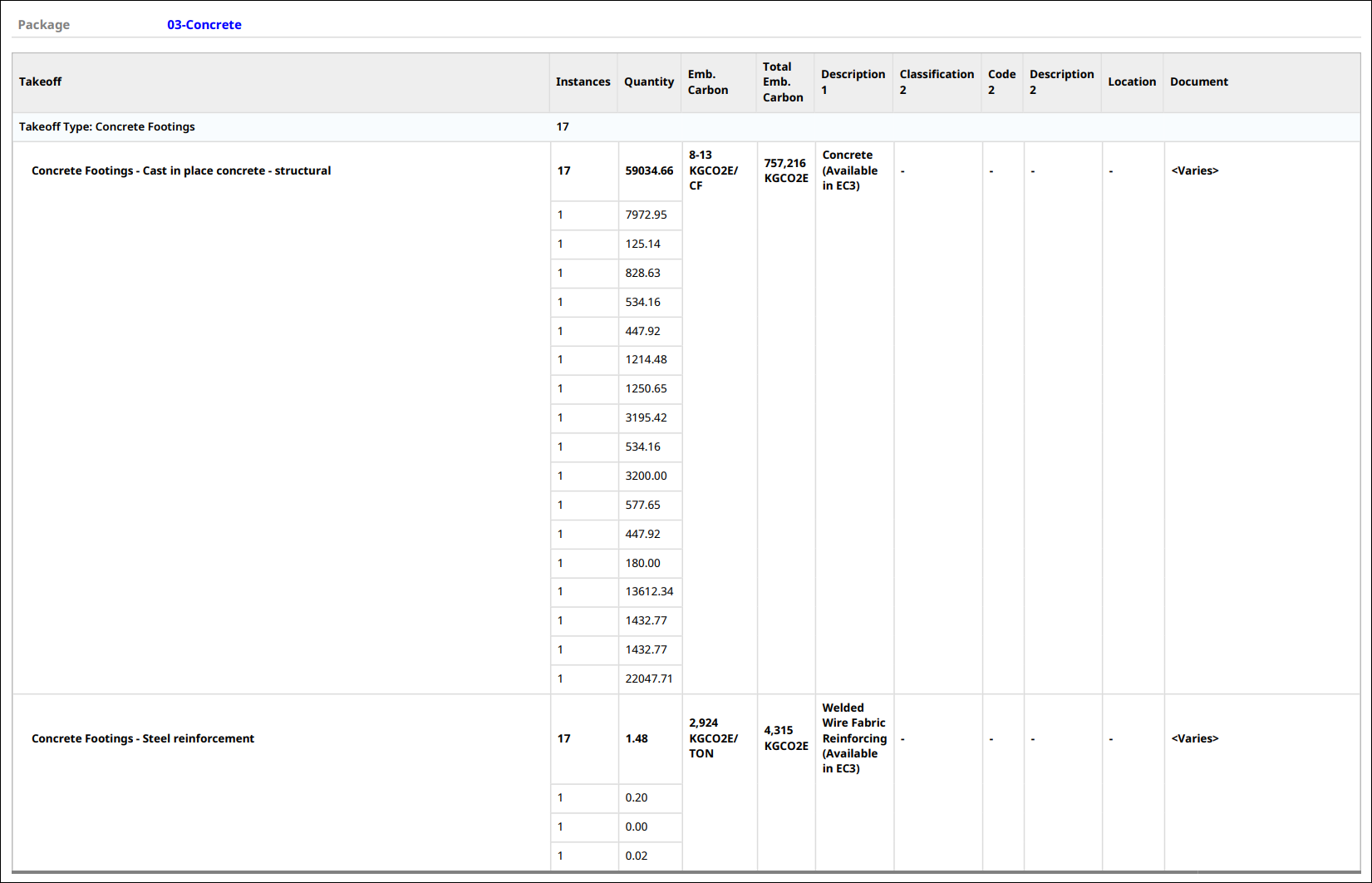The height and width of the screenshot is (883, 1372).
Task: Click quantity value 1250.65
Action: tap(646, 388)
